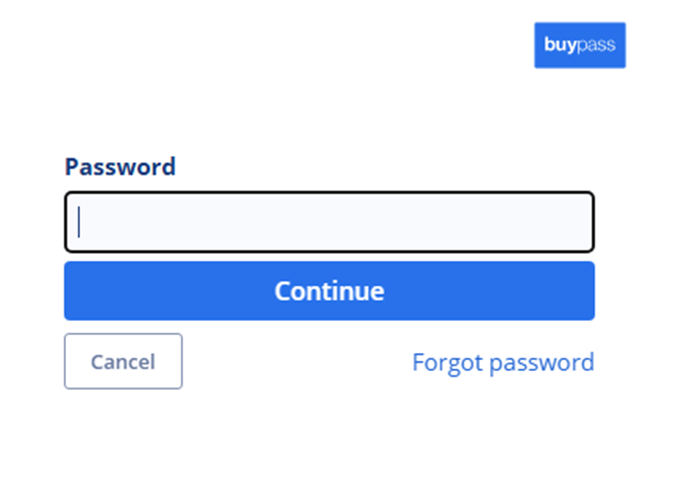Focus the Password input field
The image size is (684, 491).
tap(329, 222)
